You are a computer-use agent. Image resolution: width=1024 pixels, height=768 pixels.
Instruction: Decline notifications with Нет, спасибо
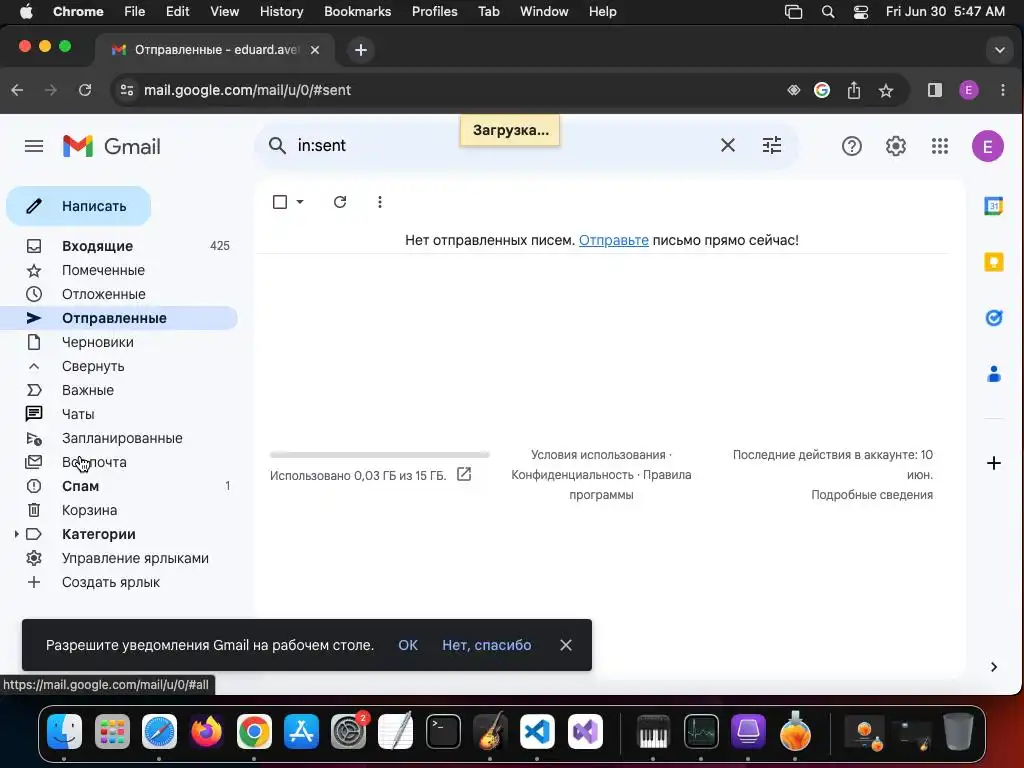487,645
